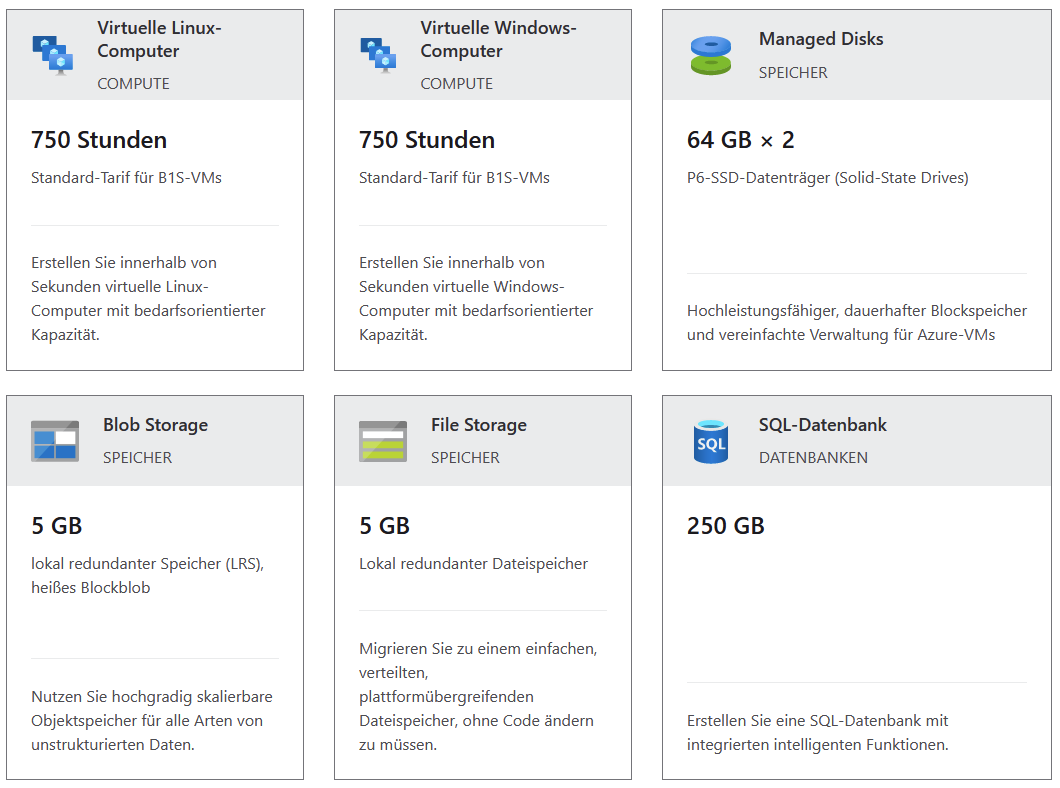The image size is (1060, 788).
Task: Click the Virtuelle Linux-Computer icon
Action: [x=54, y=55]
